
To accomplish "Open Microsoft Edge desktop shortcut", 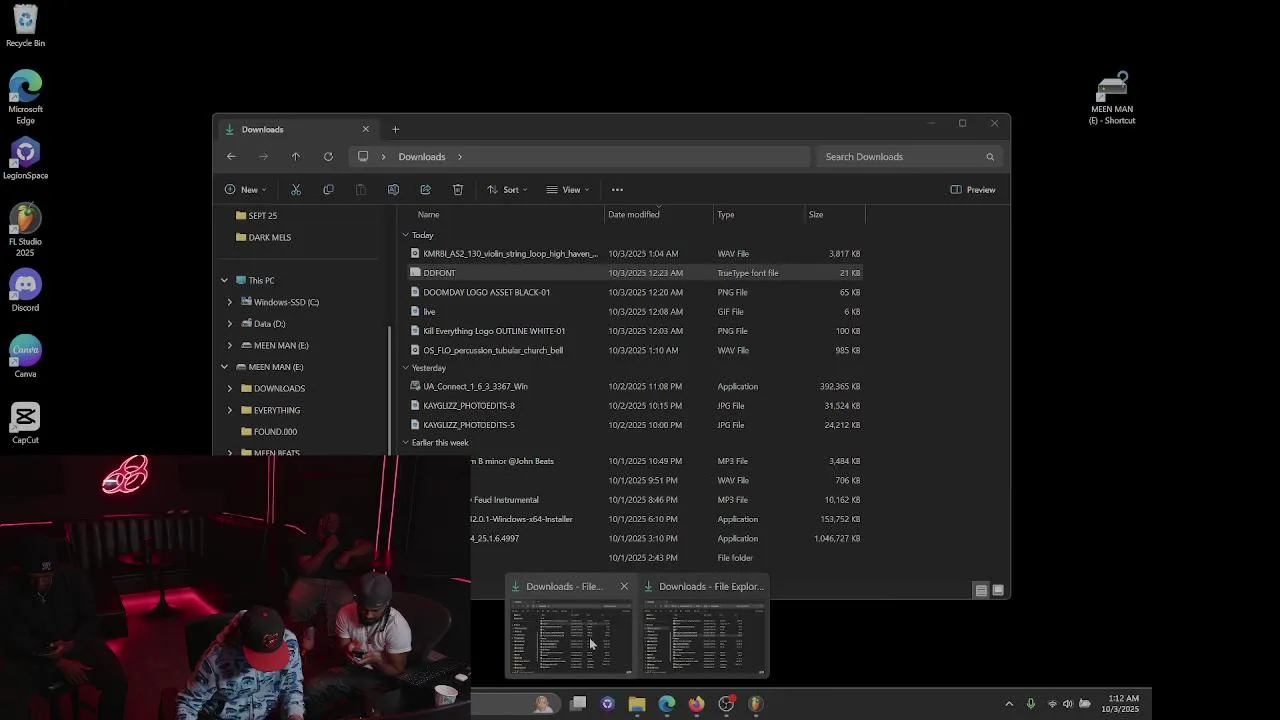I will tap(25, 98).
